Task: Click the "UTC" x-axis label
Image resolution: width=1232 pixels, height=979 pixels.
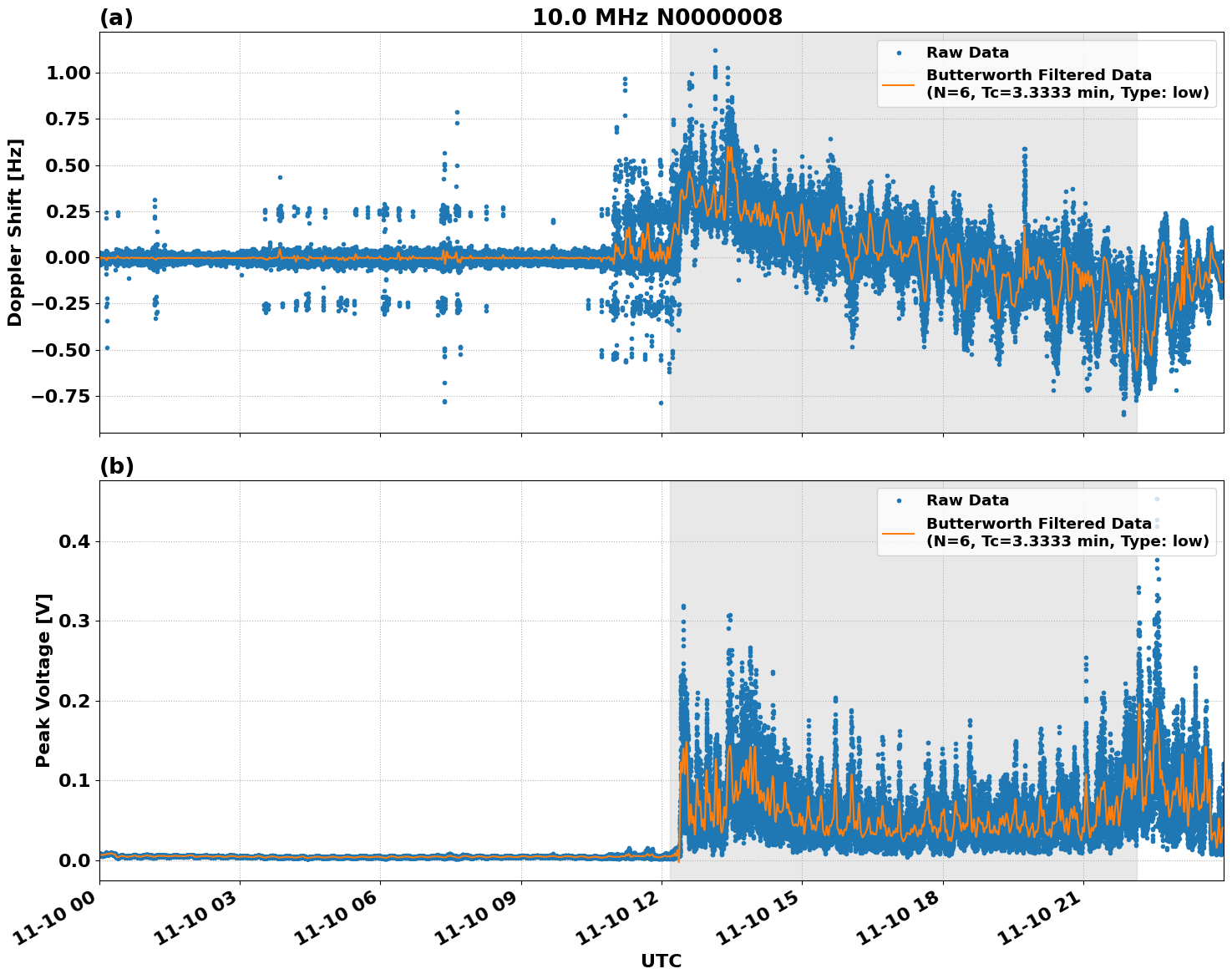Action: (x=661, y=961)
